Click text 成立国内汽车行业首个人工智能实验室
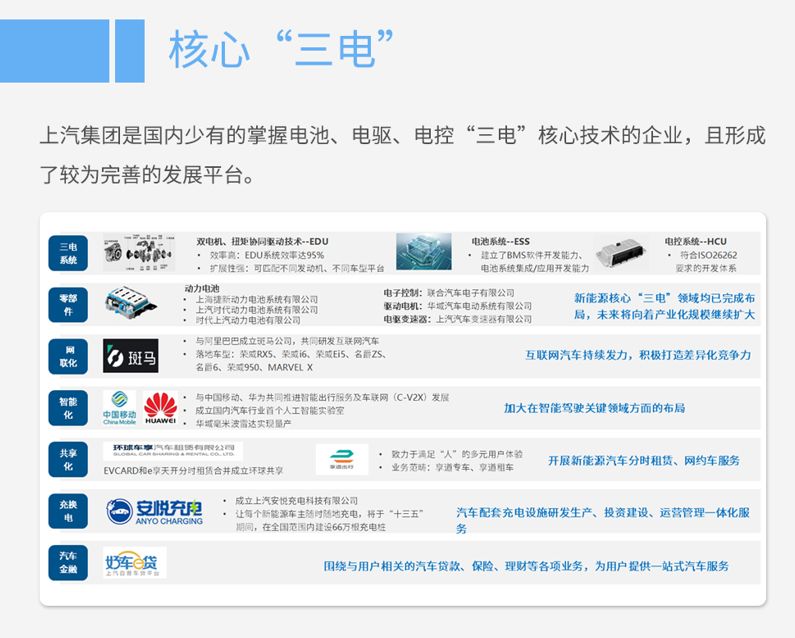Viewport: 795px width, 638px height. [270, 410]
